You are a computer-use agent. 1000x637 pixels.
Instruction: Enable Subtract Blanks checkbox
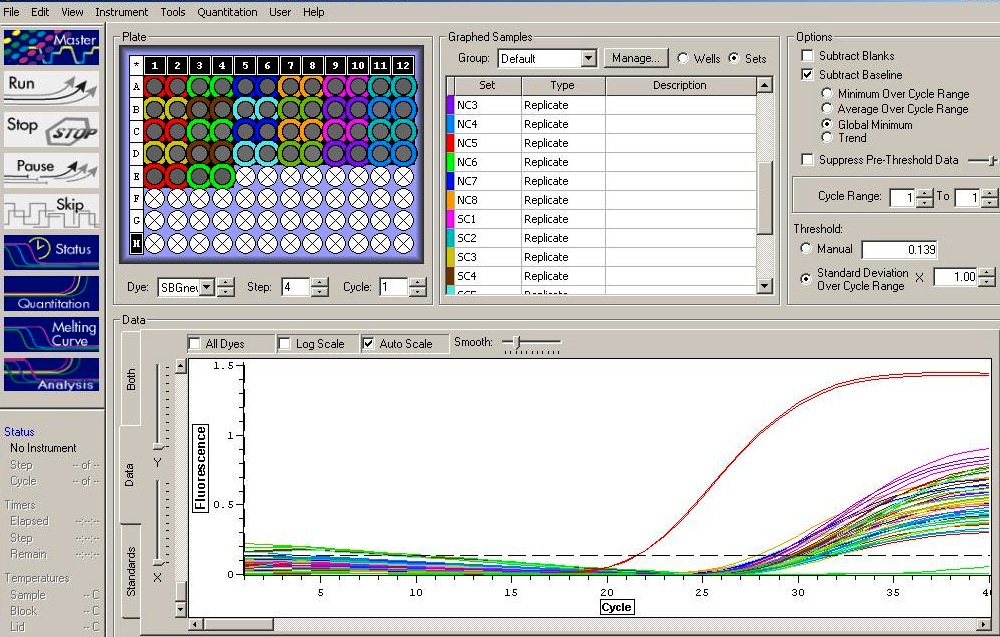807,55
